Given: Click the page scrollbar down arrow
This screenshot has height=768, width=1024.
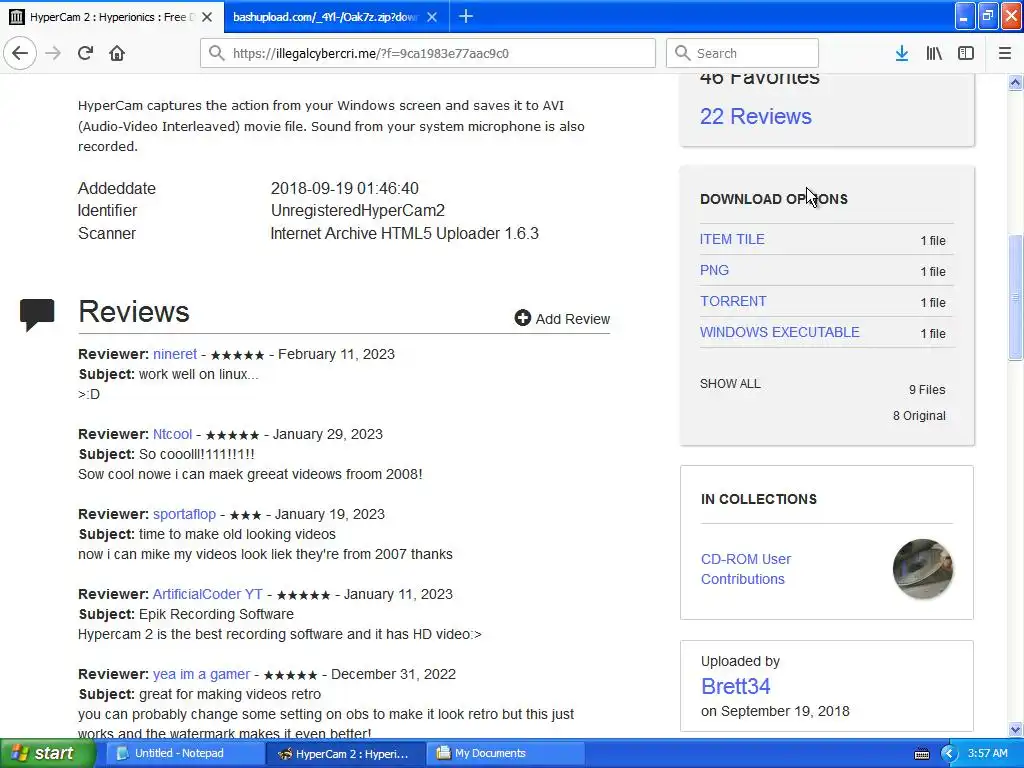Looking at the screenshot, I should click(1015, 729).
